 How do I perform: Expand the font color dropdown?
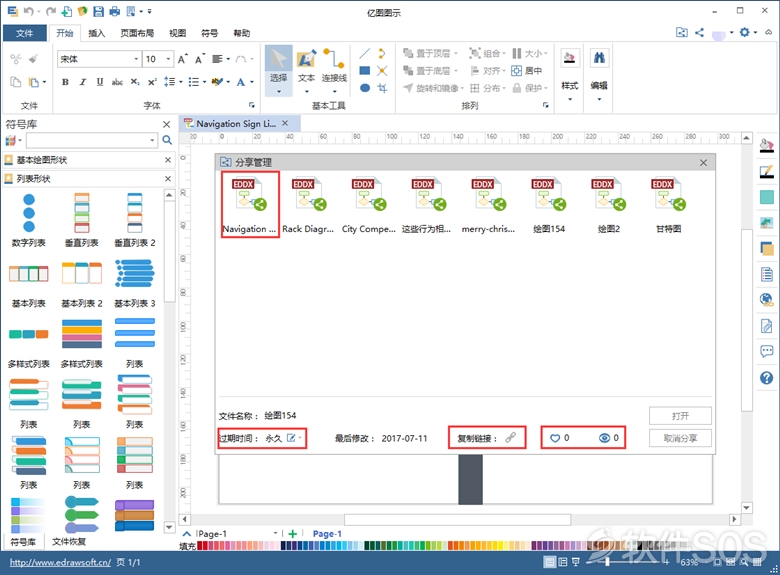click(252, 82)
